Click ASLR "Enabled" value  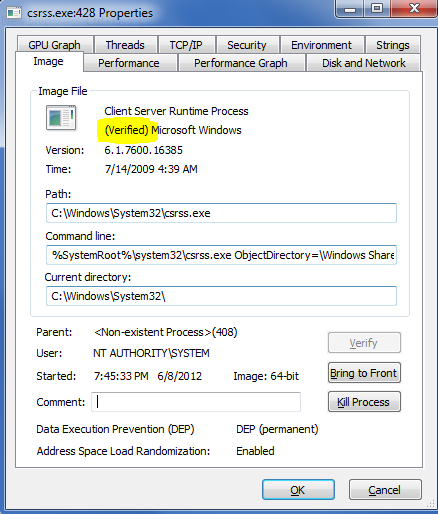(x=255, y=451)
